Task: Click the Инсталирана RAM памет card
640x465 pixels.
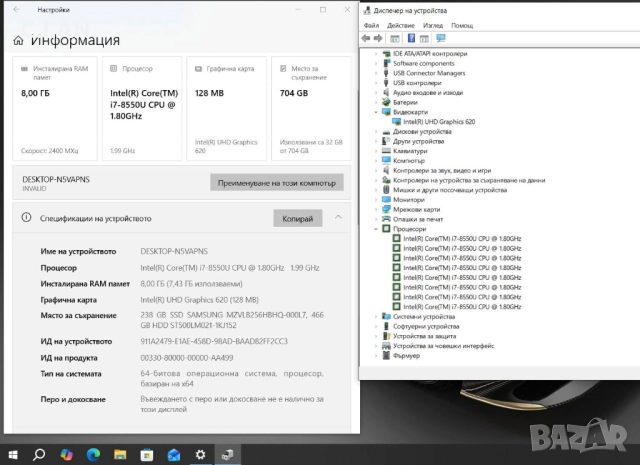Action: 55,109
